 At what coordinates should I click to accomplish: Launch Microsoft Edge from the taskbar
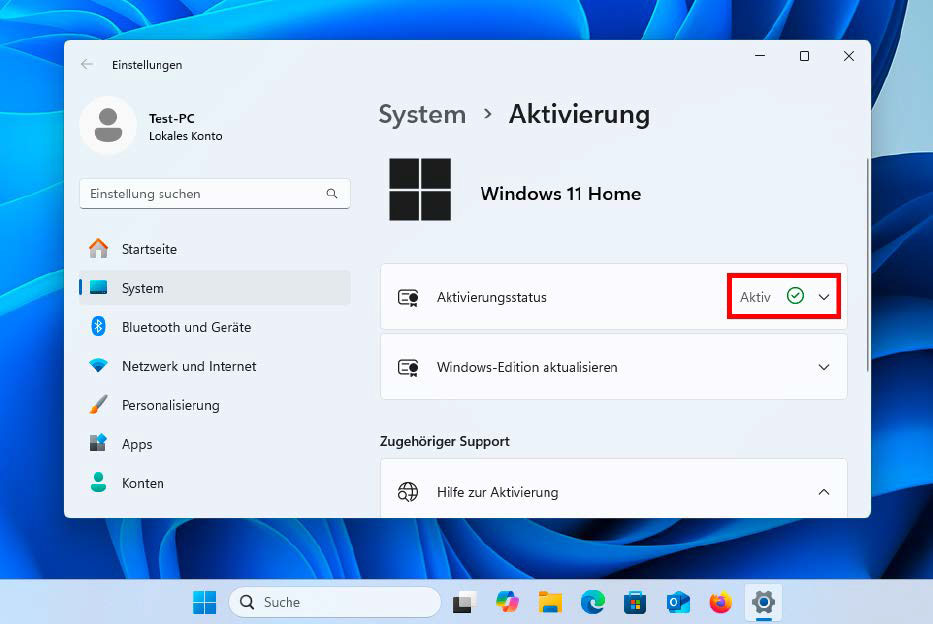(593, 603)
